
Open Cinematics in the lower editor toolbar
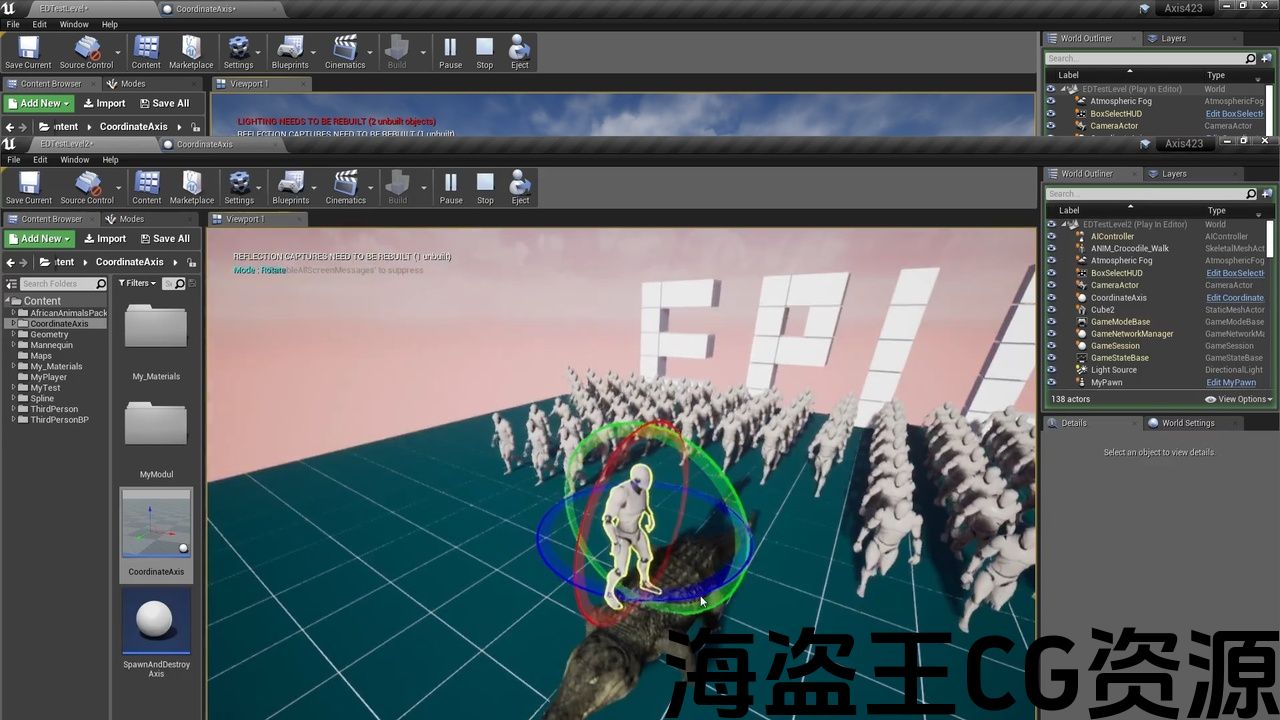point(346,187)
